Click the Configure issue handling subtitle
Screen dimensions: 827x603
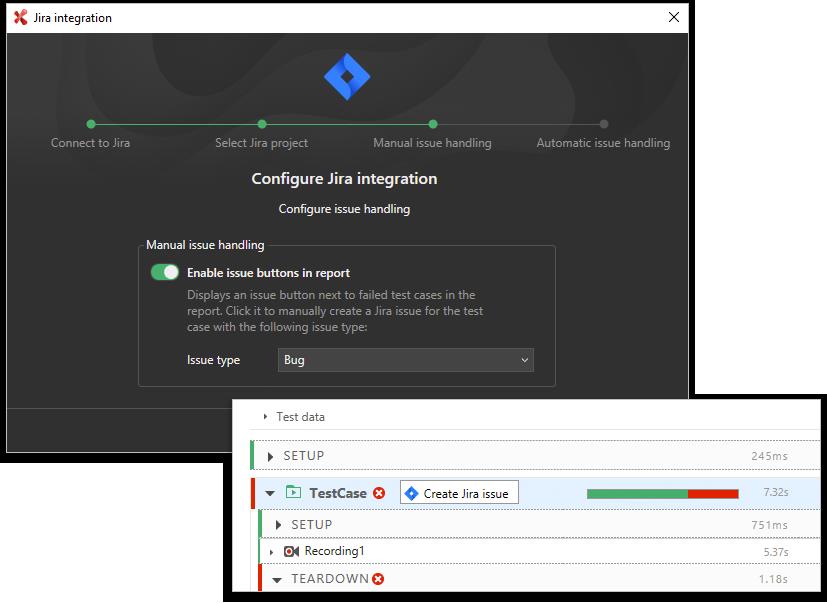pos(344,209)
